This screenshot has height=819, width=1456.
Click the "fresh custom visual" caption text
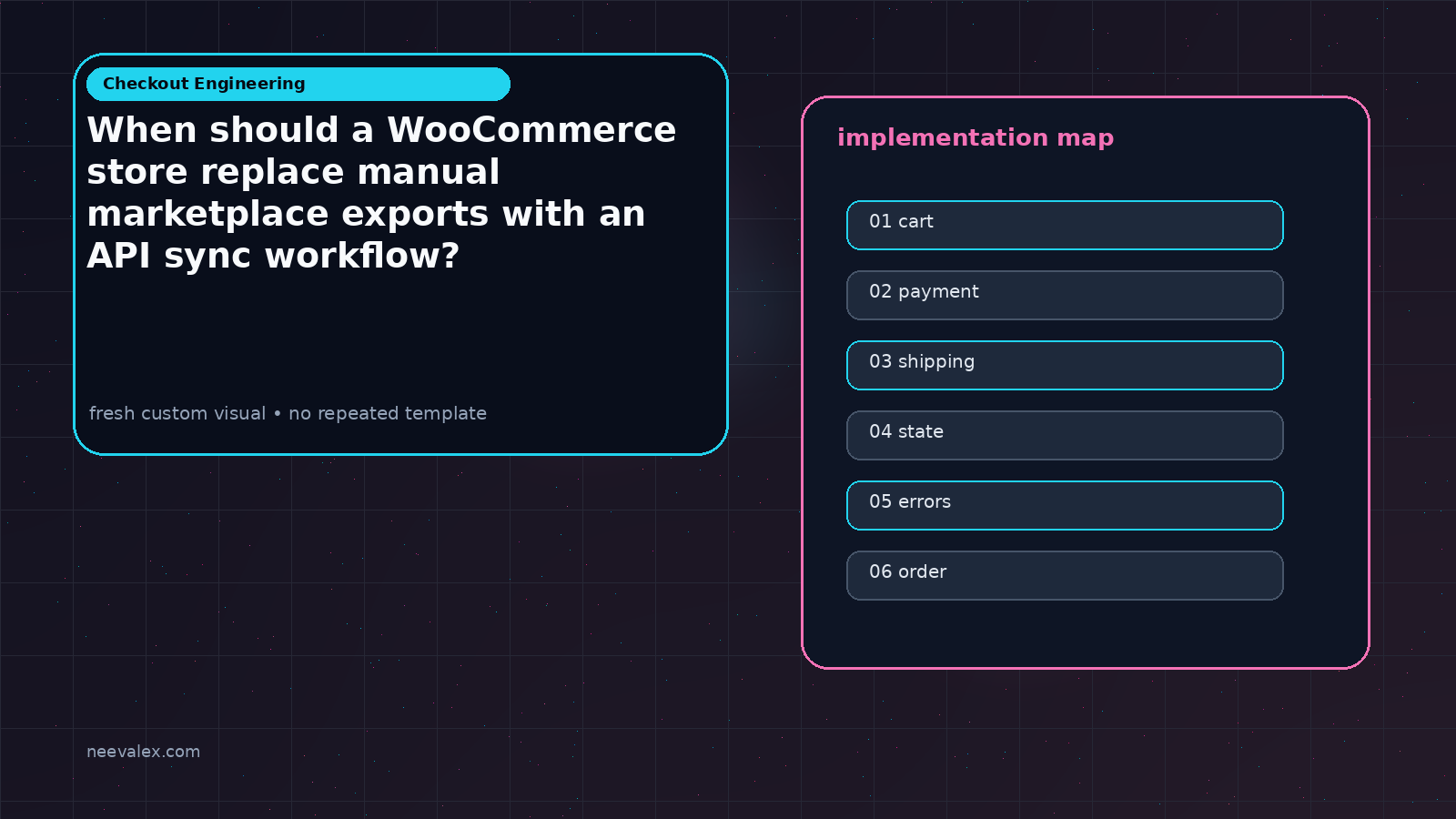[x=288, y=413]
